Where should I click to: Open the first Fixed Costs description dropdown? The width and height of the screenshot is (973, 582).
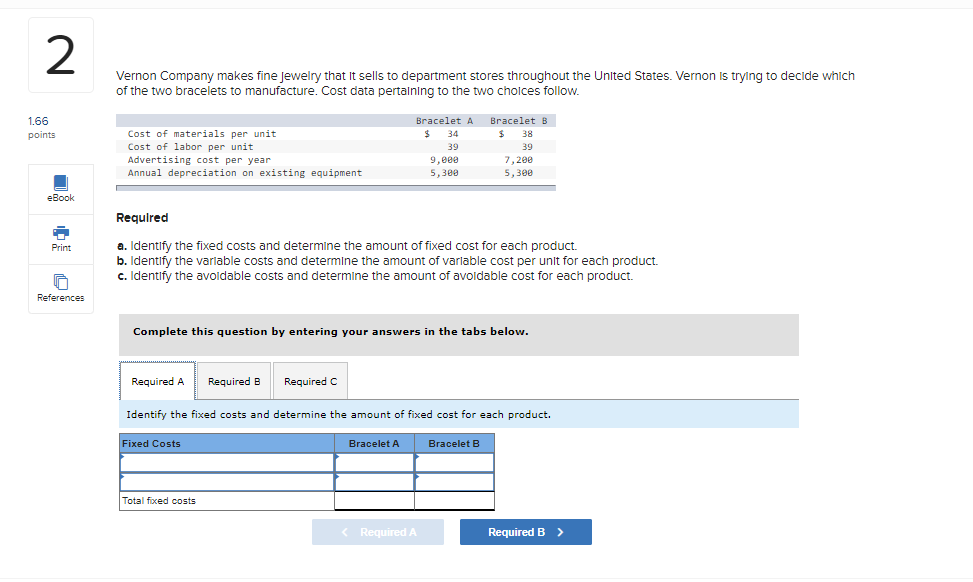226,462
